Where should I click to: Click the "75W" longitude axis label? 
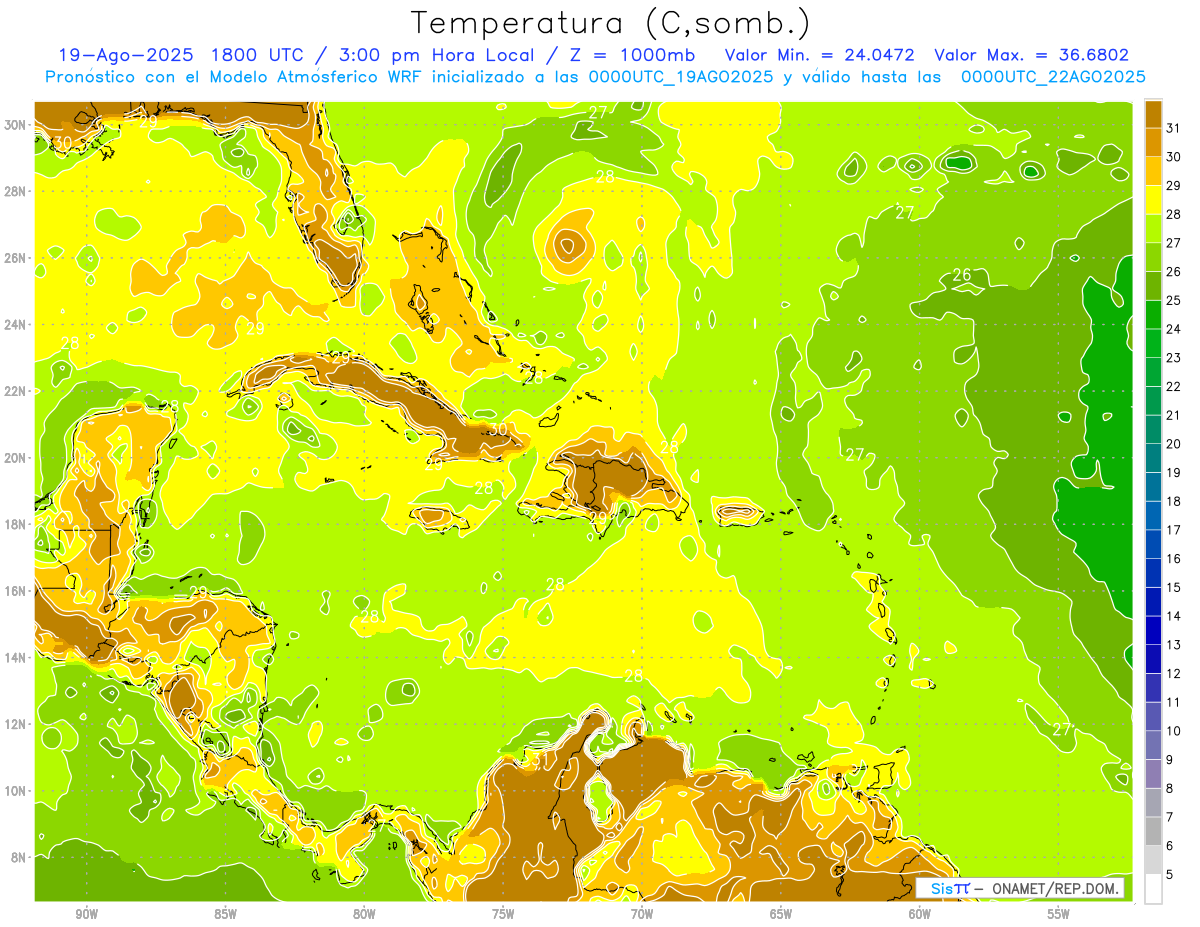click(503, 914)
